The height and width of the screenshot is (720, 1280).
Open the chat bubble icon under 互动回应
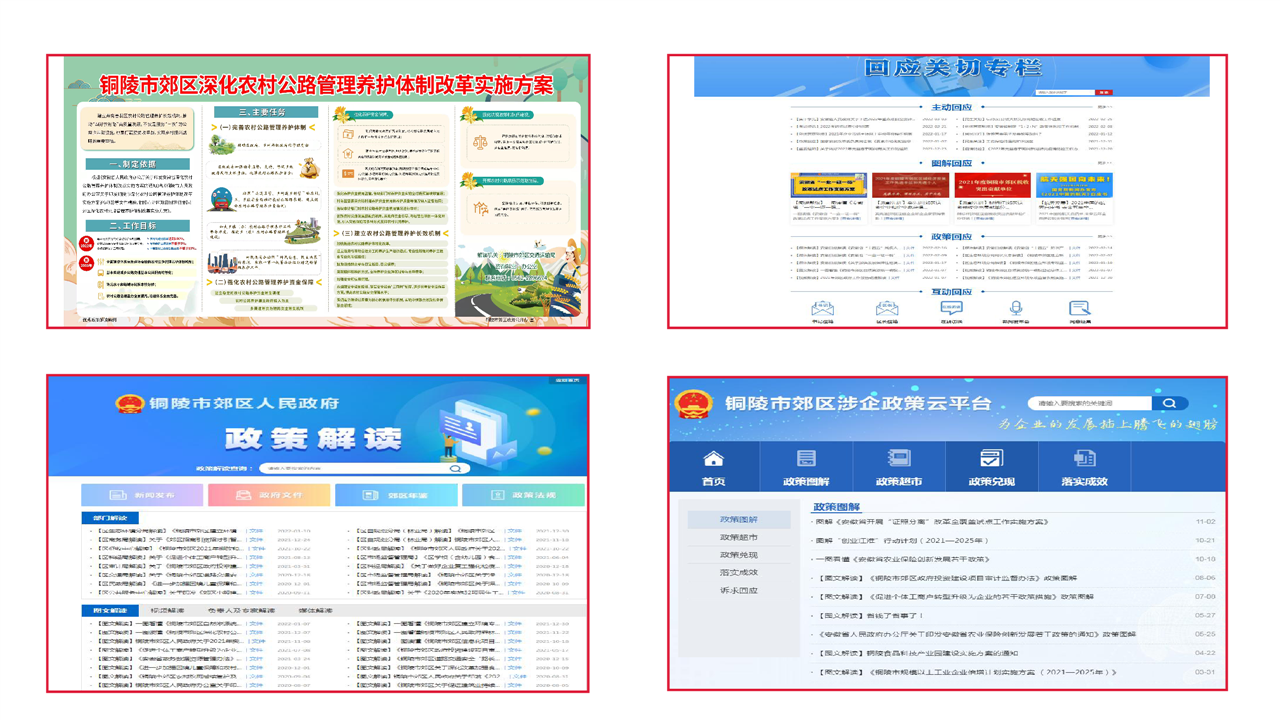[x=951, y=309]
